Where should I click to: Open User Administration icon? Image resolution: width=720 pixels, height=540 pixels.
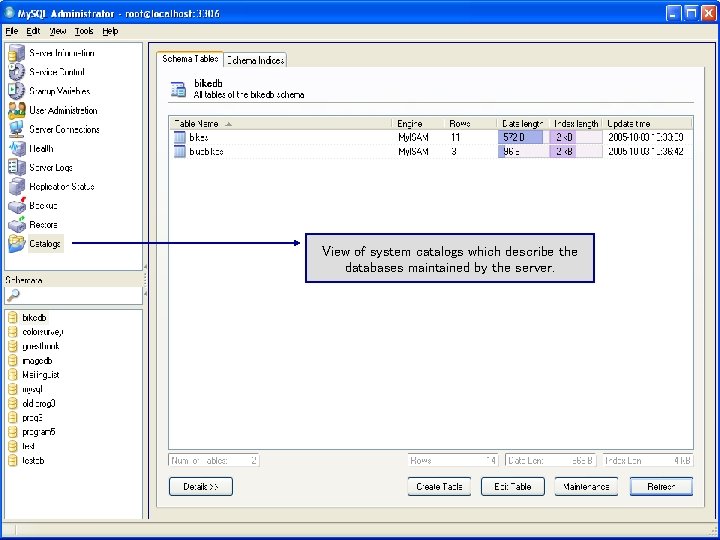click(x=17, y=110)
